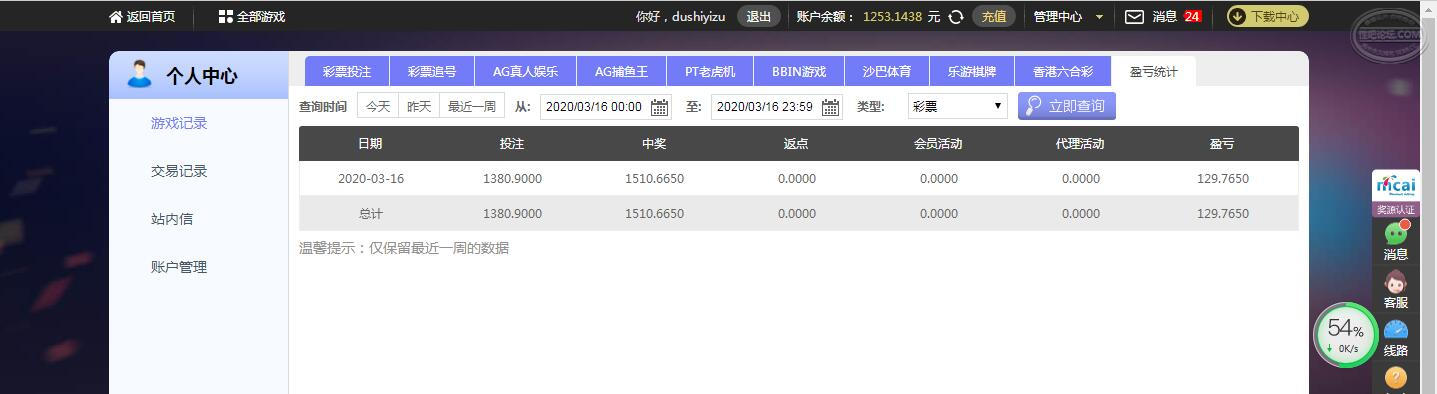1437x394 pixels.
Task: Open the 线路 speed gauge icon
Action: click(x=1396, y=331)
